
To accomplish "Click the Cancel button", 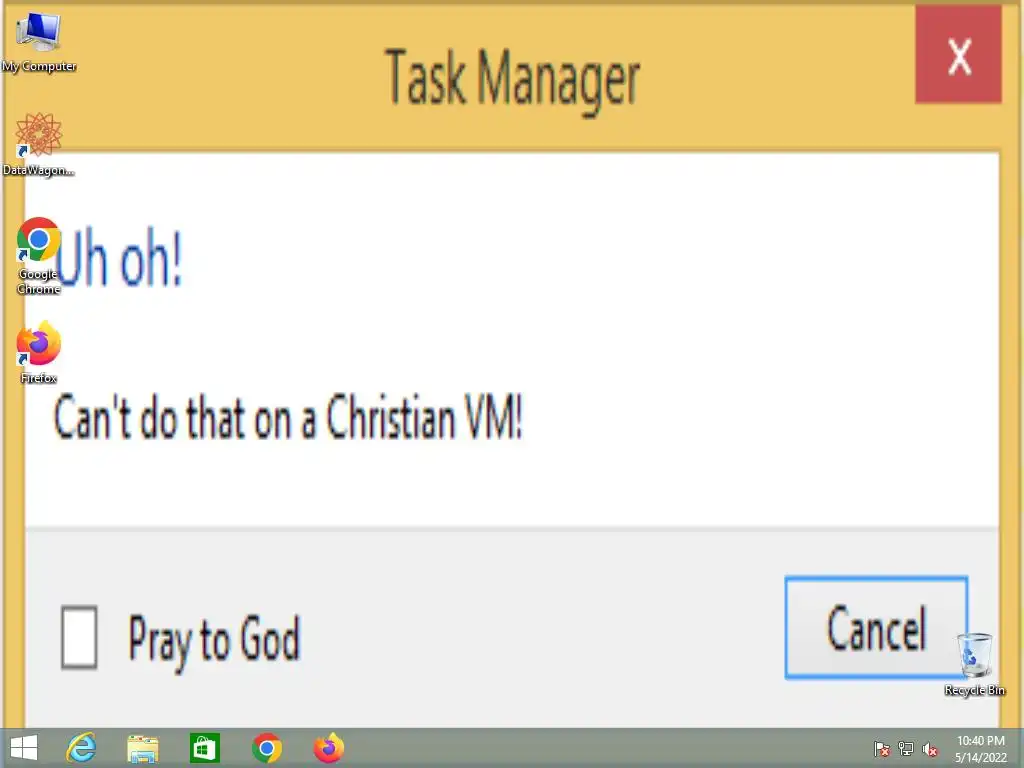I will tap(876, 628).
